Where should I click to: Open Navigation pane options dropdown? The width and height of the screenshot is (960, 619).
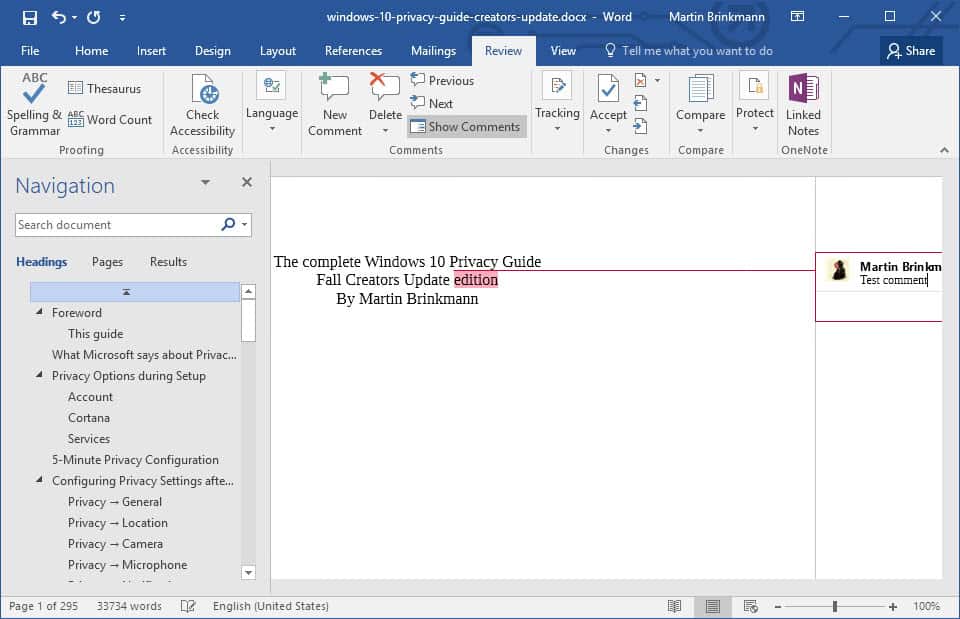pyautogui.click(x=206, y=182)
